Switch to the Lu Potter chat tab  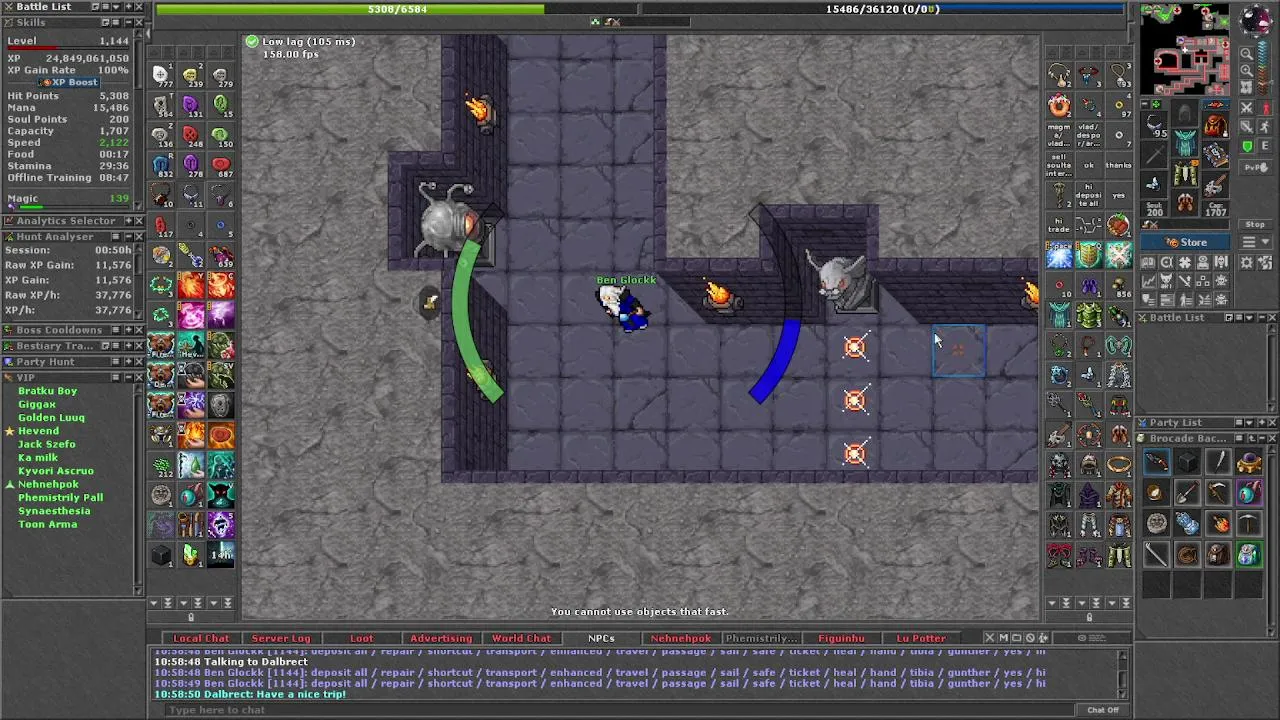point(921,638)
